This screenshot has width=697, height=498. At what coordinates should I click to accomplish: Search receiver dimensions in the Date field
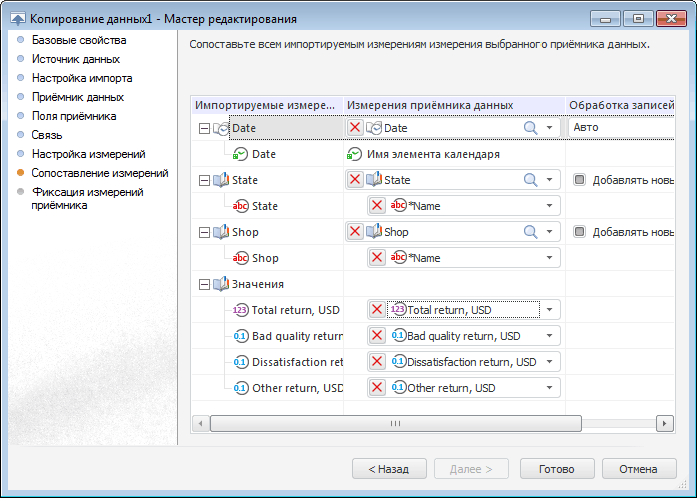click(x=531, y=128)
